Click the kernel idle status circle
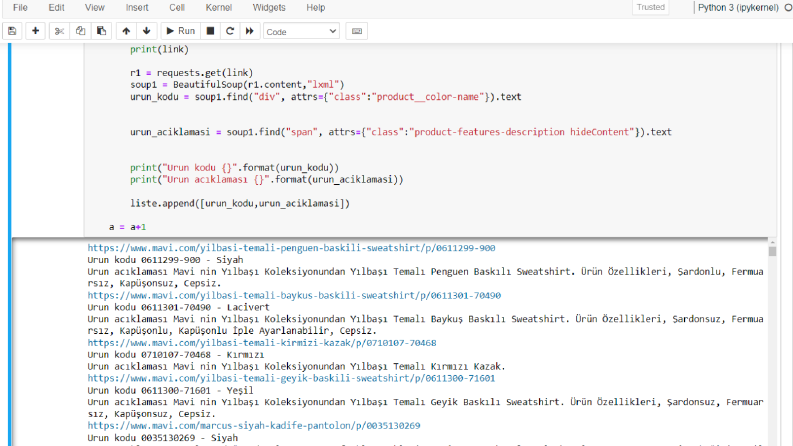This screenshot has height=446, width=793. click(787, 8)
